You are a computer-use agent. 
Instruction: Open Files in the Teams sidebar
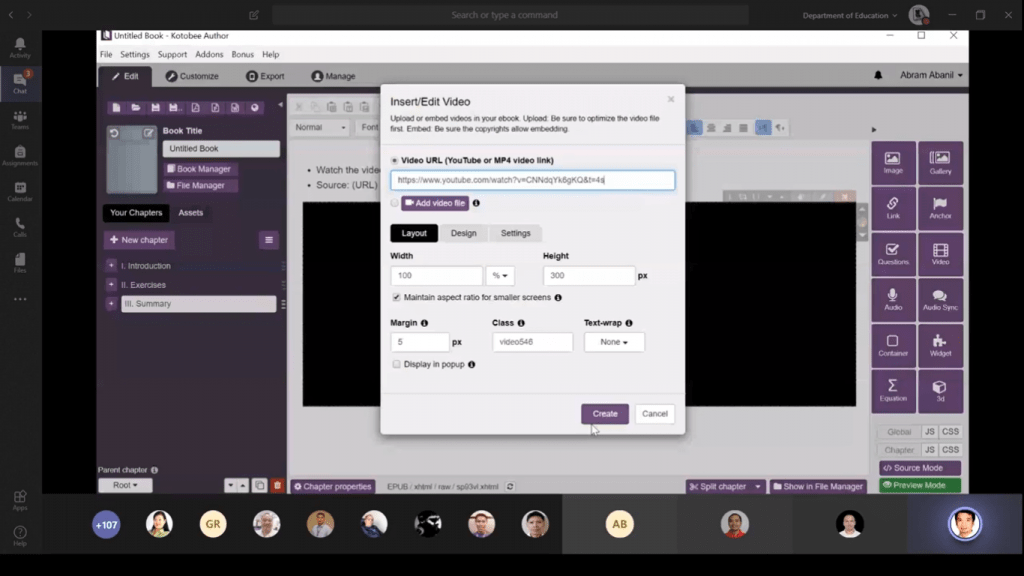[20, 263]
